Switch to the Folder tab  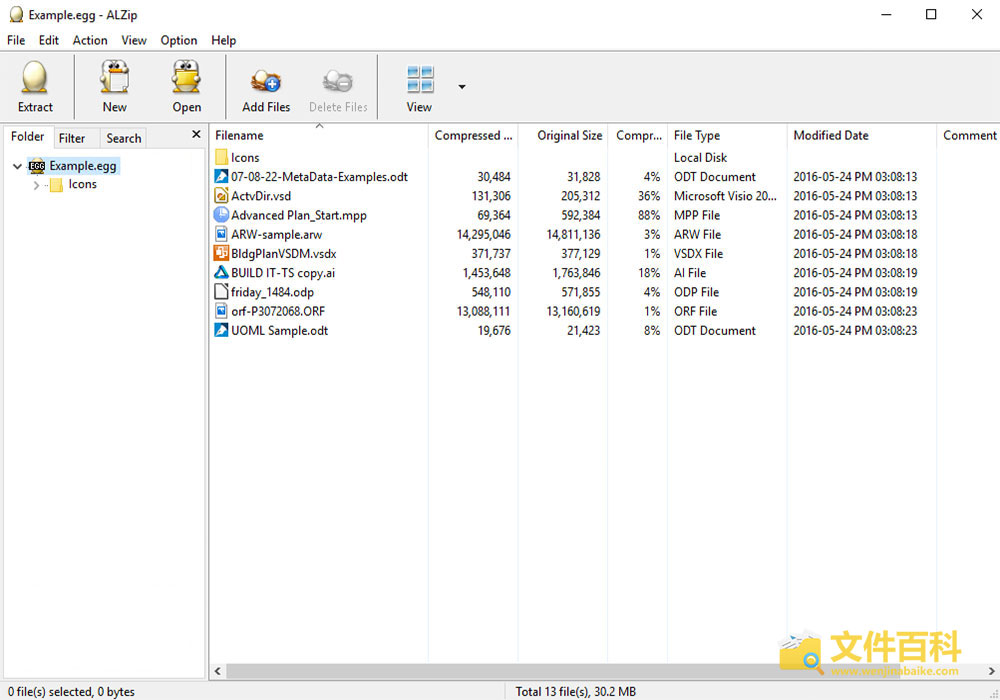28,137
